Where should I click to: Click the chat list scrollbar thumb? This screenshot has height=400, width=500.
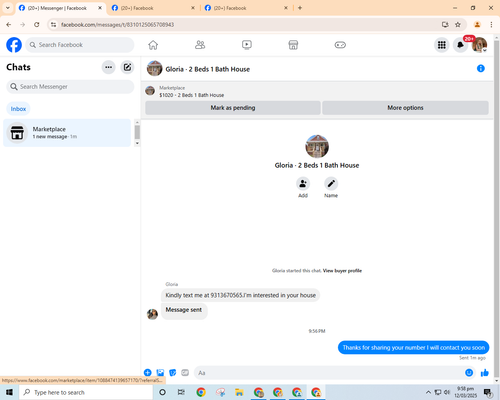pyautogui.click(x=137, y=132)
